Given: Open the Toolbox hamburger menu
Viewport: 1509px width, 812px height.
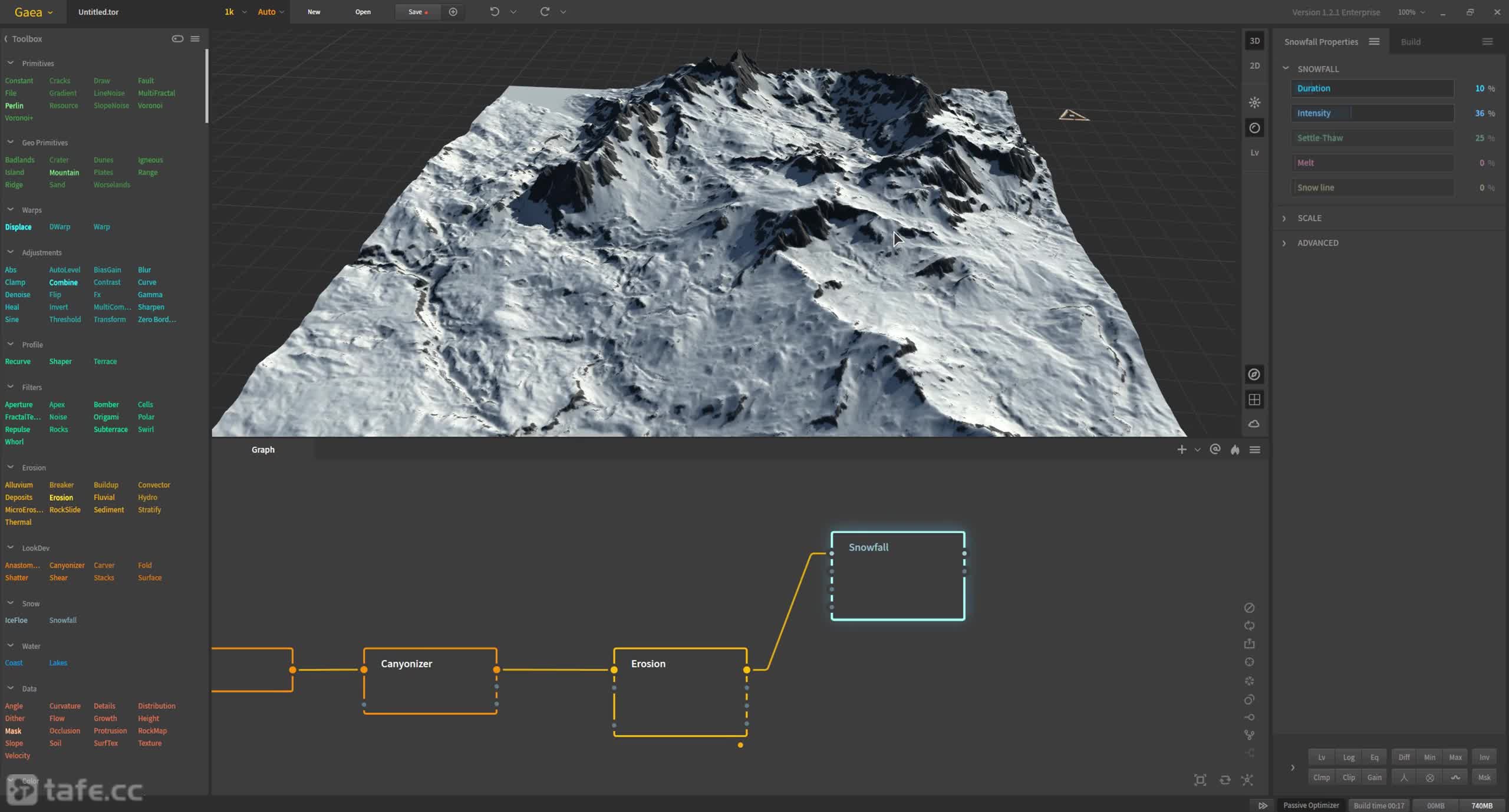Looking at the screenshot, I should [x=195, y=39].
